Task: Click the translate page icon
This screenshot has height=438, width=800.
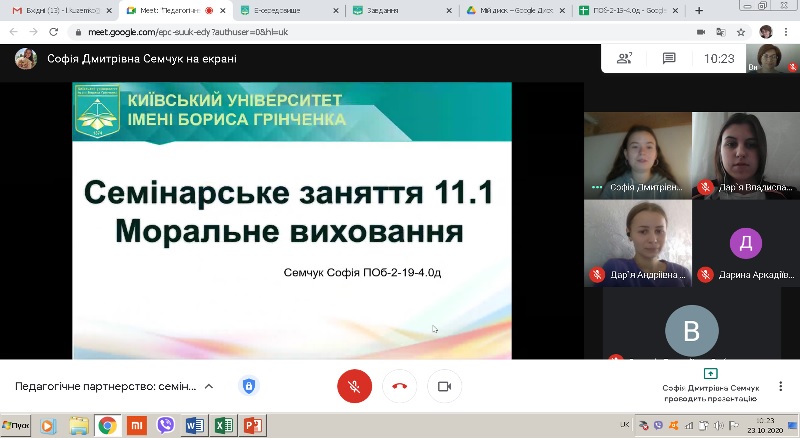Action: click(x=721, y=32)
